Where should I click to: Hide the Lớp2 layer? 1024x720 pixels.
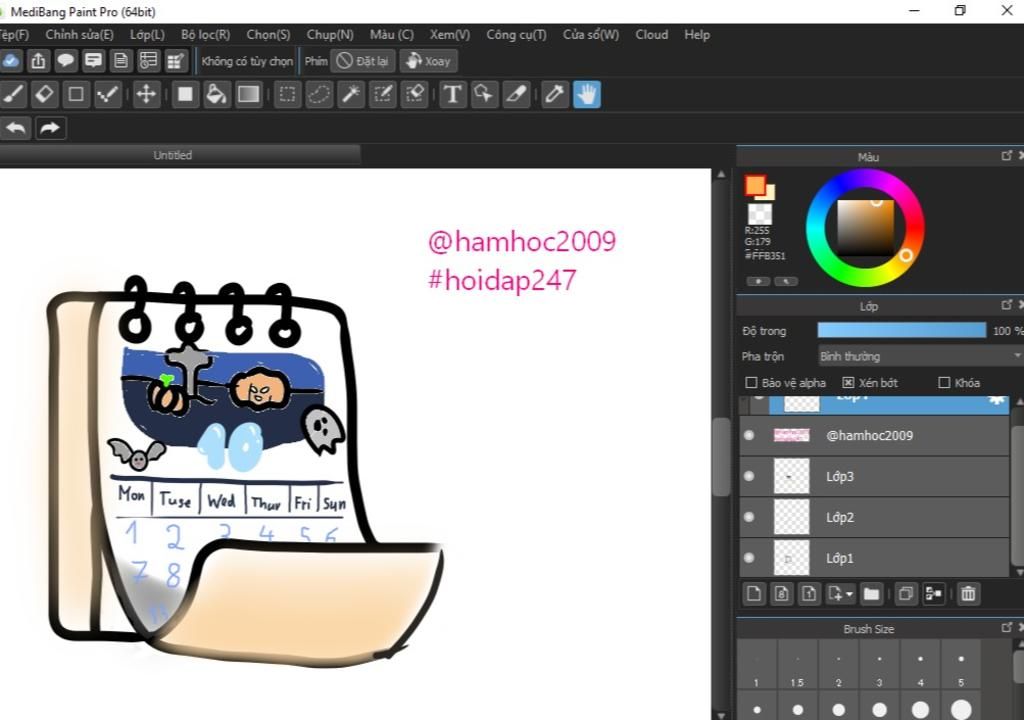coord(749,517)
